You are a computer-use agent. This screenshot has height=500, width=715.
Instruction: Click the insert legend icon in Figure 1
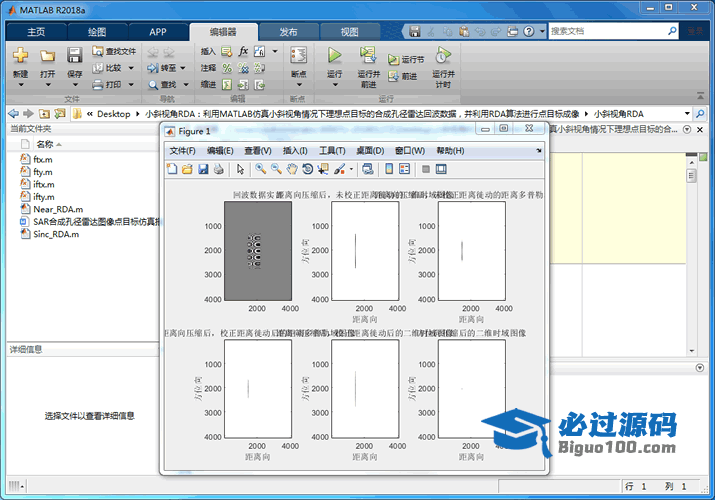404,169
